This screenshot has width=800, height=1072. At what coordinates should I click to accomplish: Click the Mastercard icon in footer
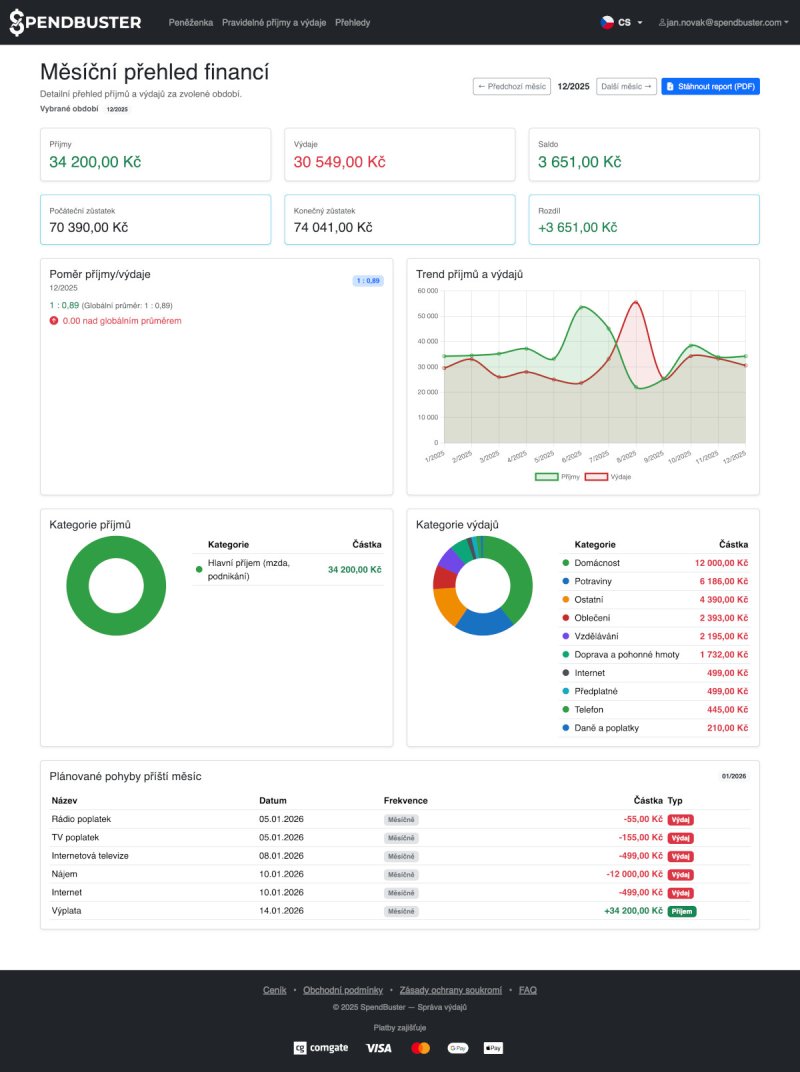[x=420, y=1048]
